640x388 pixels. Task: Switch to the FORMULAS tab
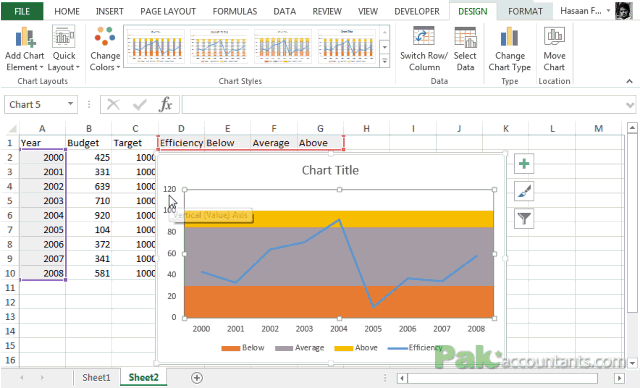click(235, 11)
